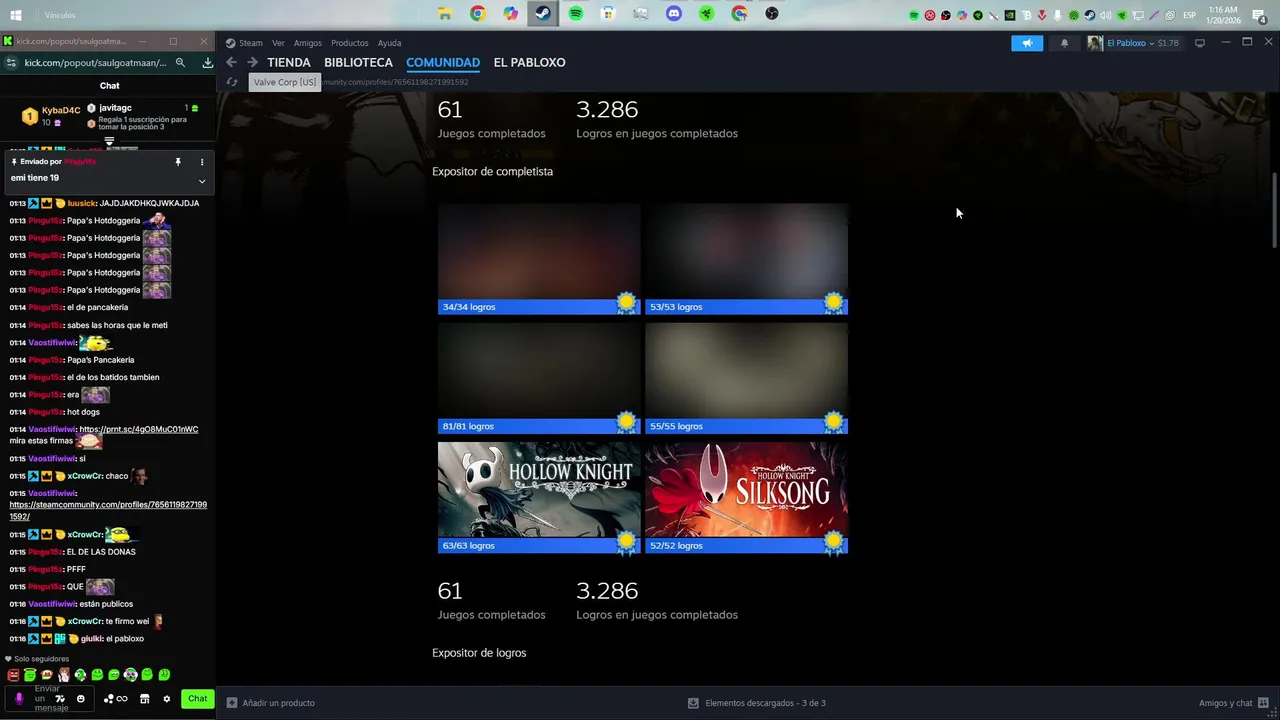
Task: Switch to the BIBLIOTECA tab
Action: [x=358, y=62]
